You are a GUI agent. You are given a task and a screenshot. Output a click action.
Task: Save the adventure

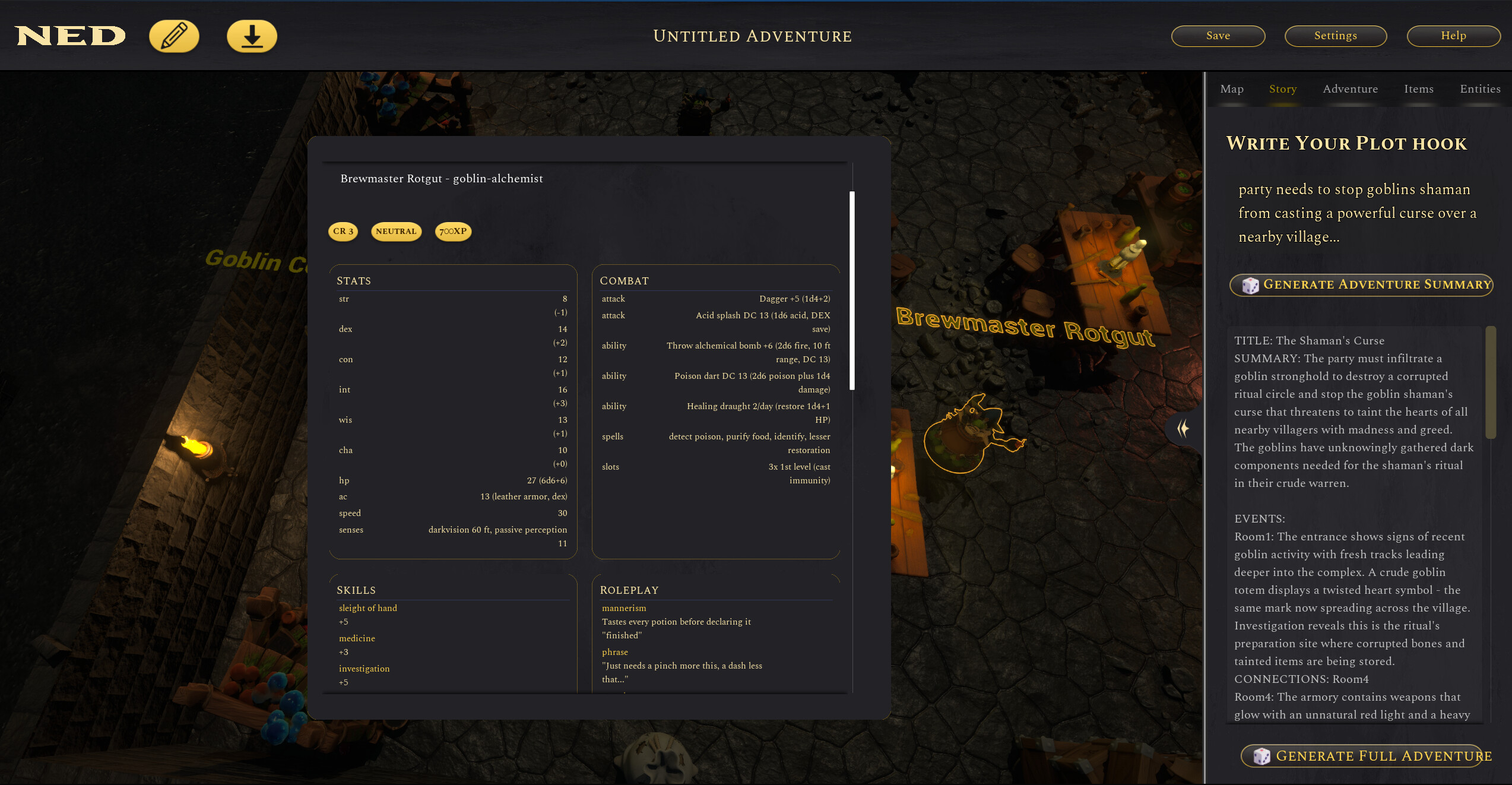[1218, 36]
